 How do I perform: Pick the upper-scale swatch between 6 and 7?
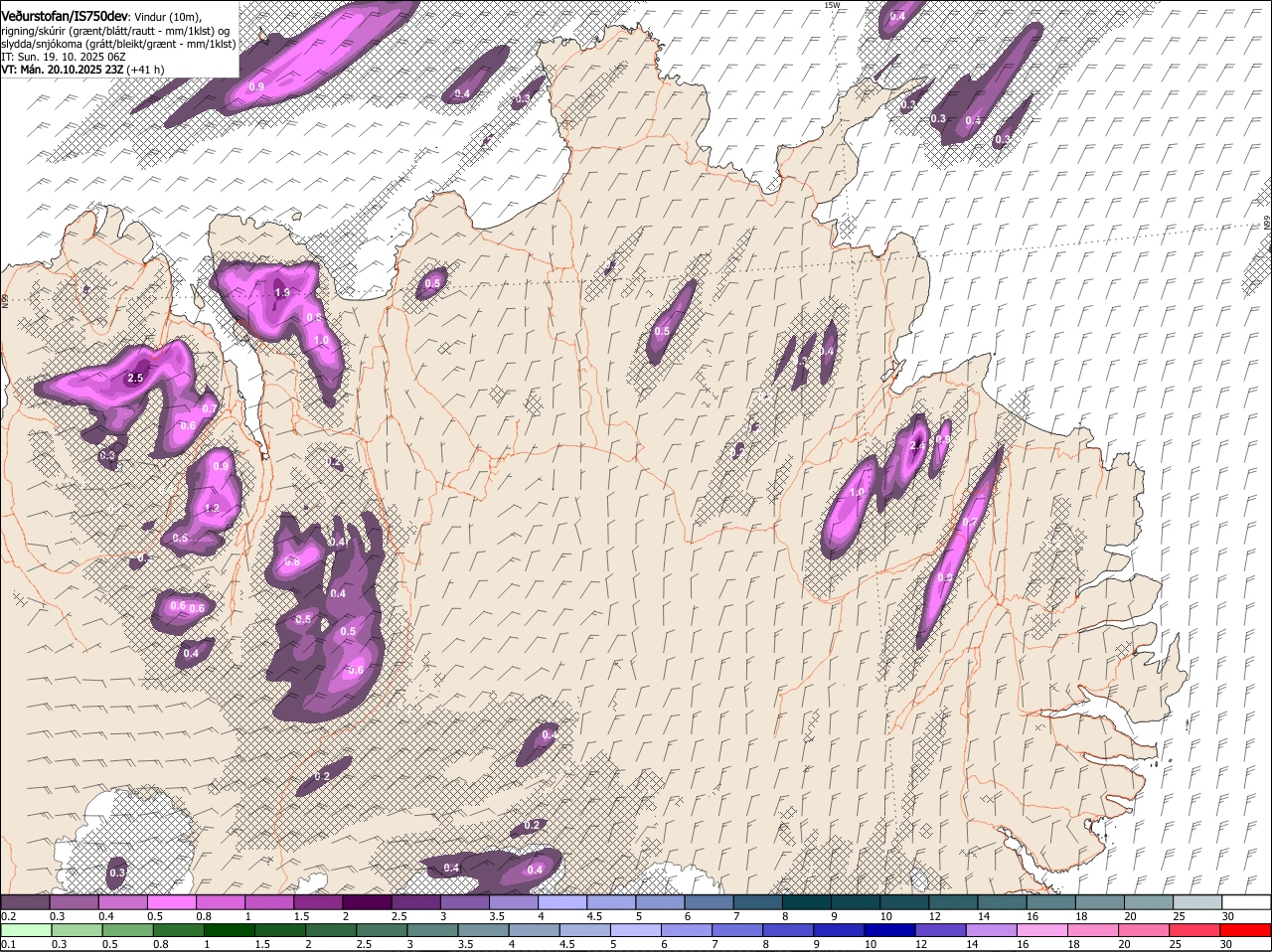709,901
